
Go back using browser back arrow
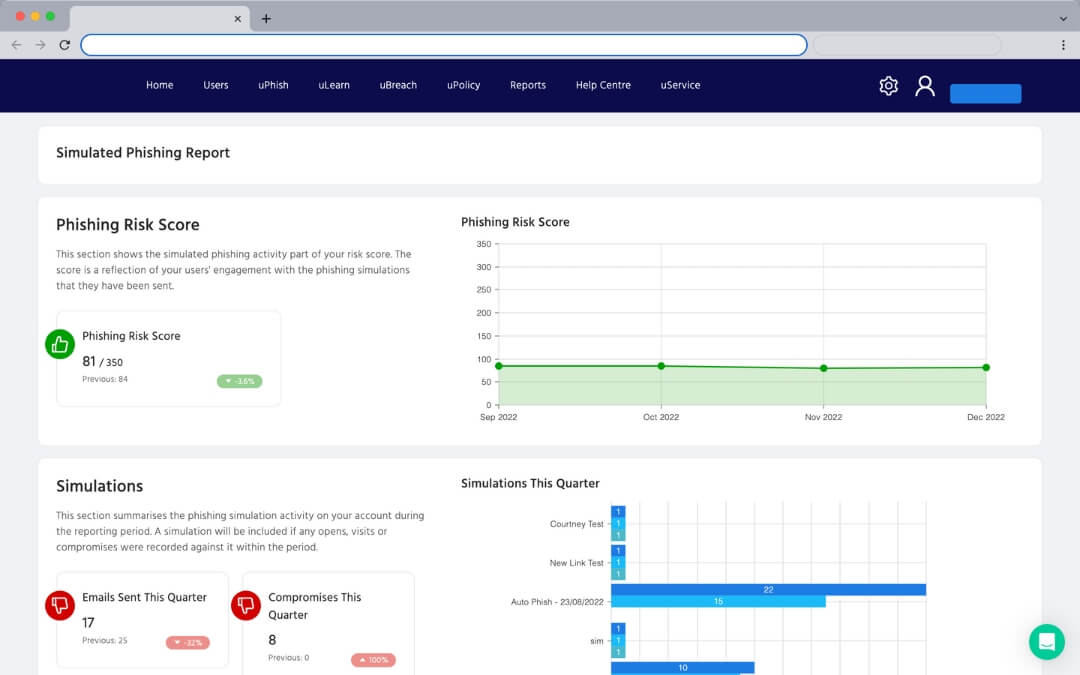[x=16, y=45]
